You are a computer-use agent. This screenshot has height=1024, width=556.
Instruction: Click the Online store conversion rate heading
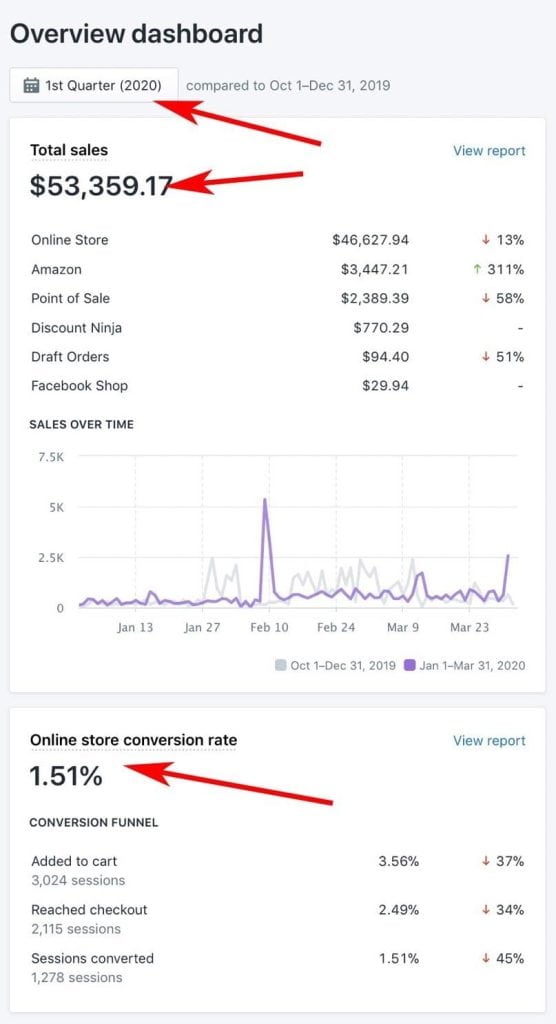(133, 741)
